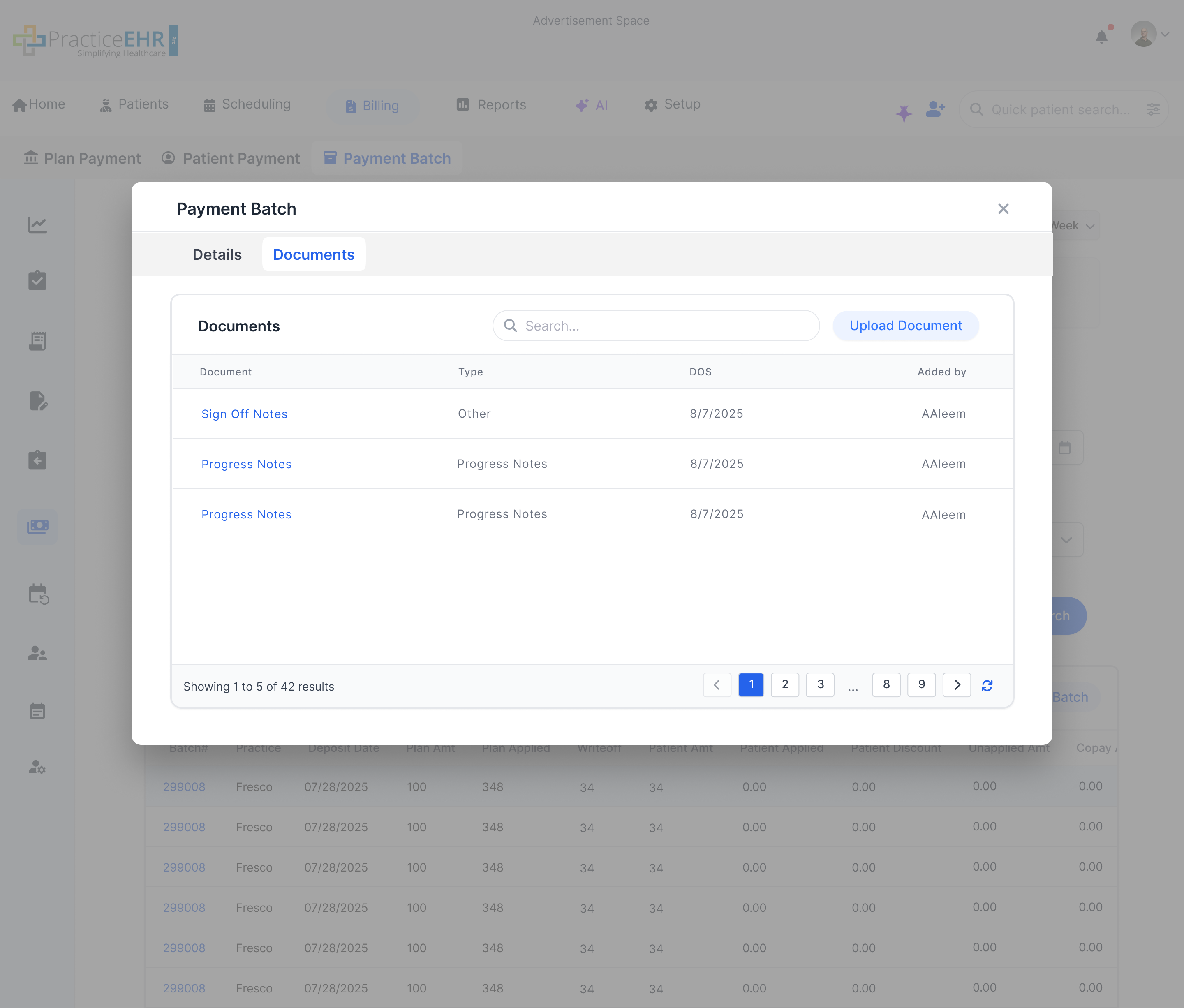Select the receipt/superbill sidebar icon
This screenshot has width=1184, height=1008.
point(37,340)
